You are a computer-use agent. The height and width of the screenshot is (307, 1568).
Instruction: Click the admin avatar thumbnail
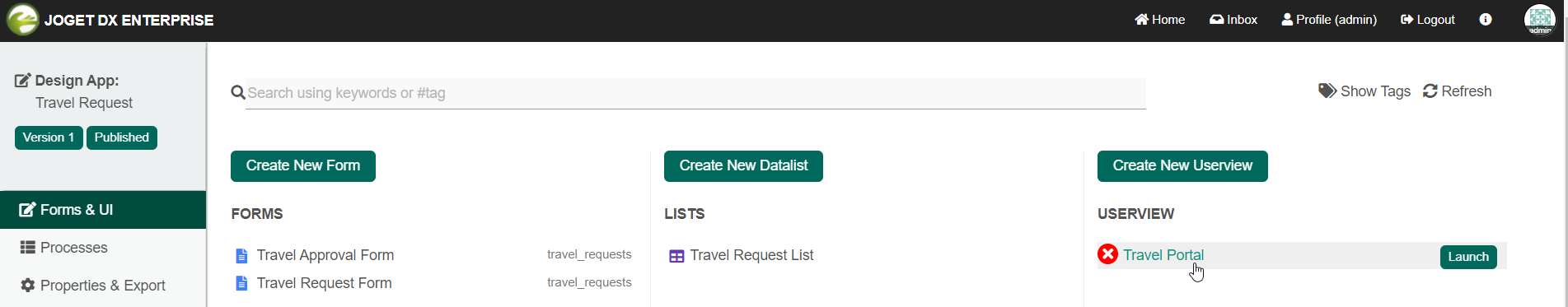point(1540,20)
